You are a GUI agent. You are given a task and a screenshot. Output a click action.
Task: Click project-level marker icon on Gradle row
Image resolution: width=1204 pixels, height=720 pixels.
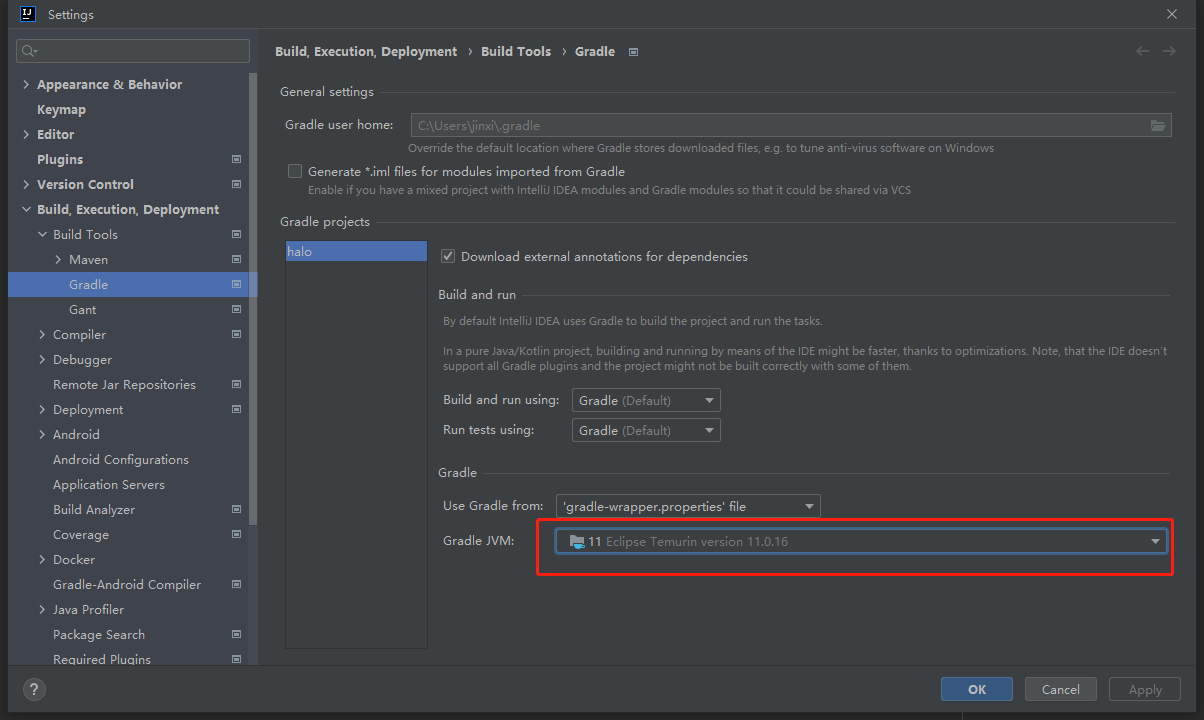tap(236, 284)
